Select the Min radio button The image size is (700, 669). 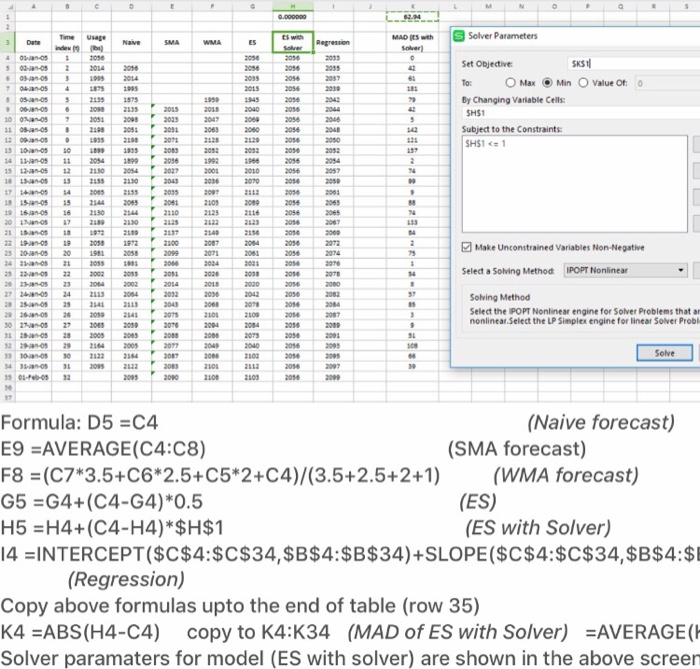pos(547,83)
